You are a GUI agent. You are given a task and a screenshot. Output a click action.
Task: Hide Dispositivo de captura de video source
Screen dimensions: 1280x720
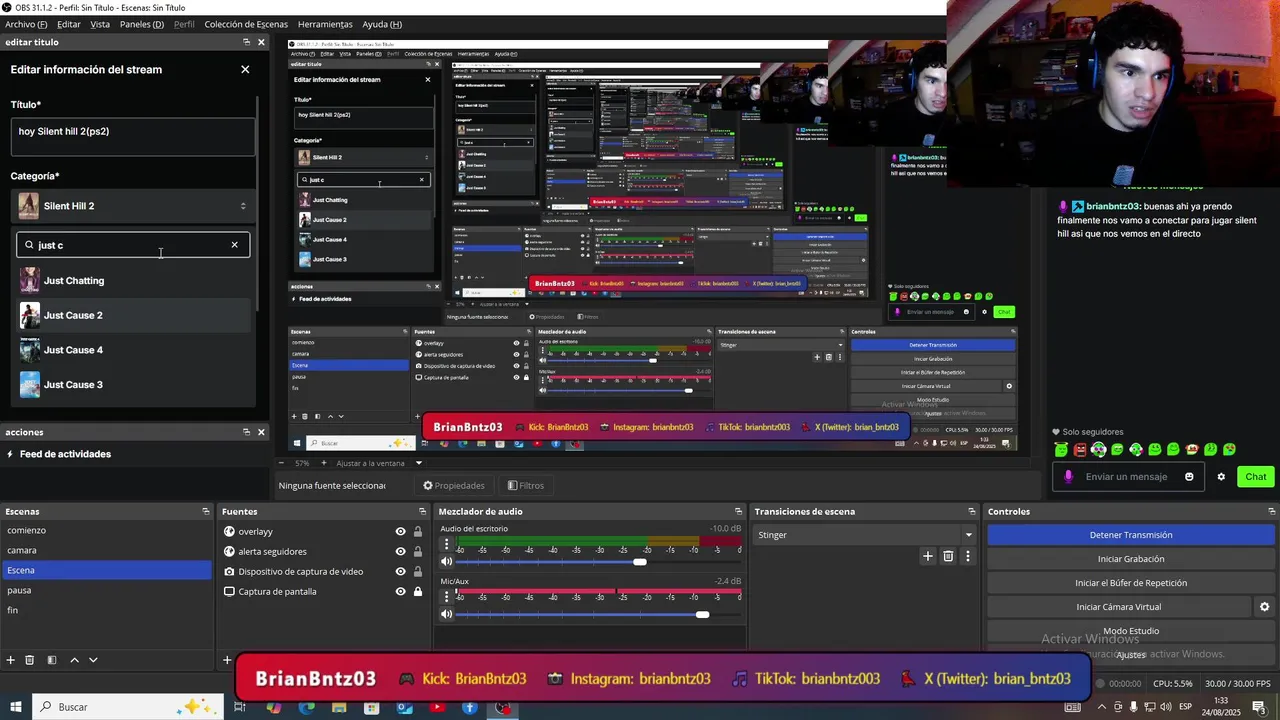coord(400,572)
